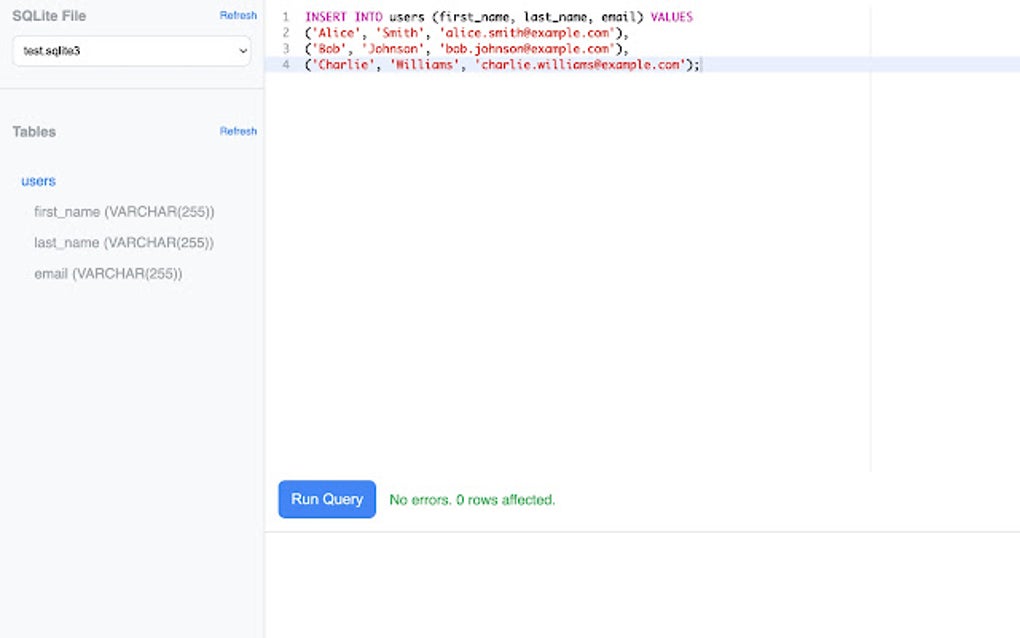Run the SQL query
This screenshot has height=638, width=1020.
tap(327, 499)
